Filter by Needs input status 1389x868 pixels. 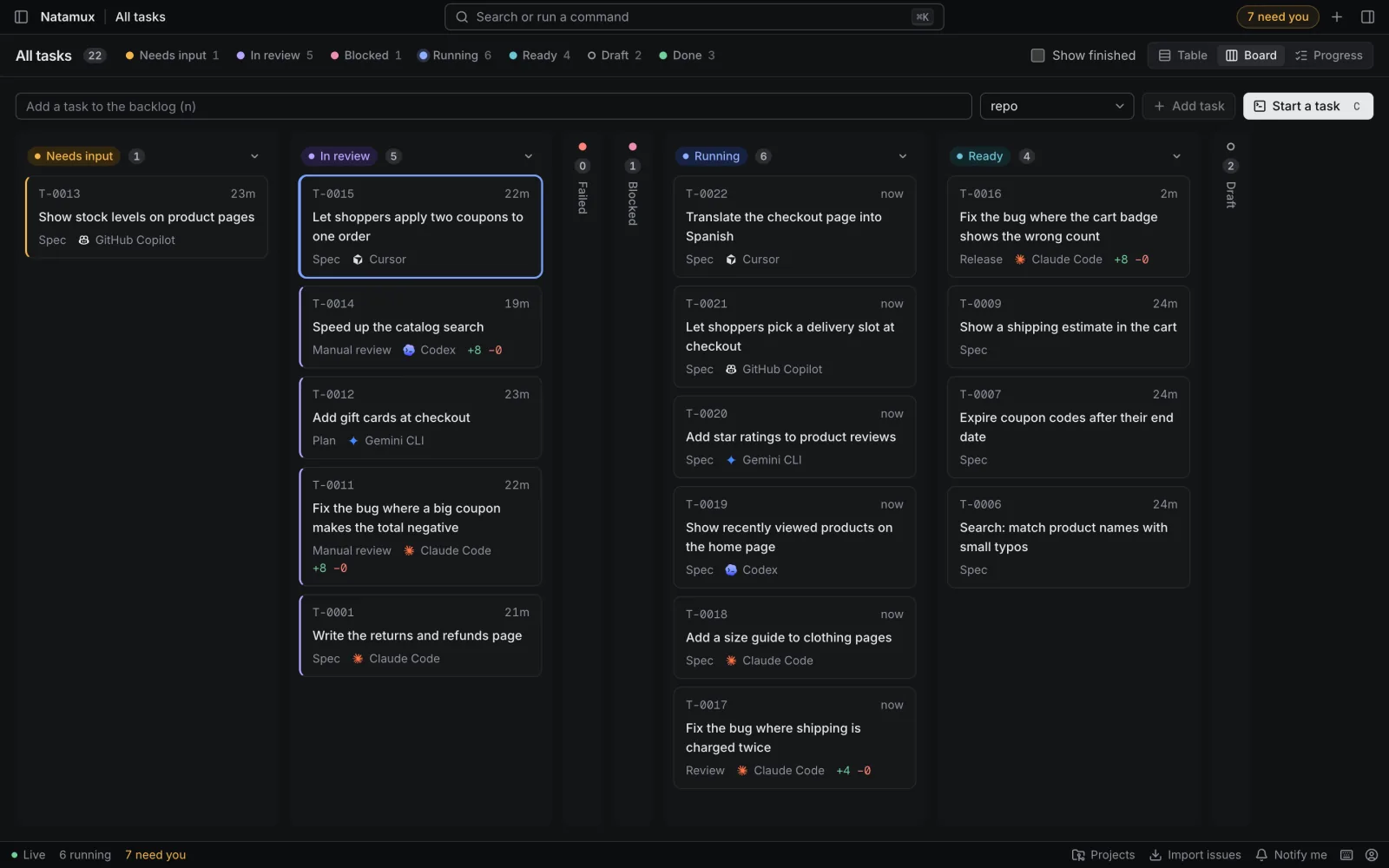(172, 56)
